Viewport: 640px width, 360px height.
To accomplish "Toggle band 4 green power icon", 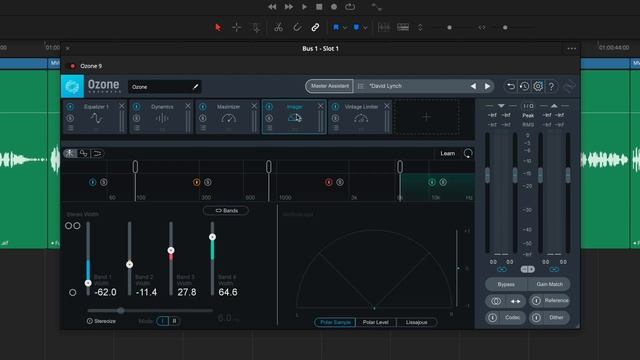I will click(x=431, y=182).
